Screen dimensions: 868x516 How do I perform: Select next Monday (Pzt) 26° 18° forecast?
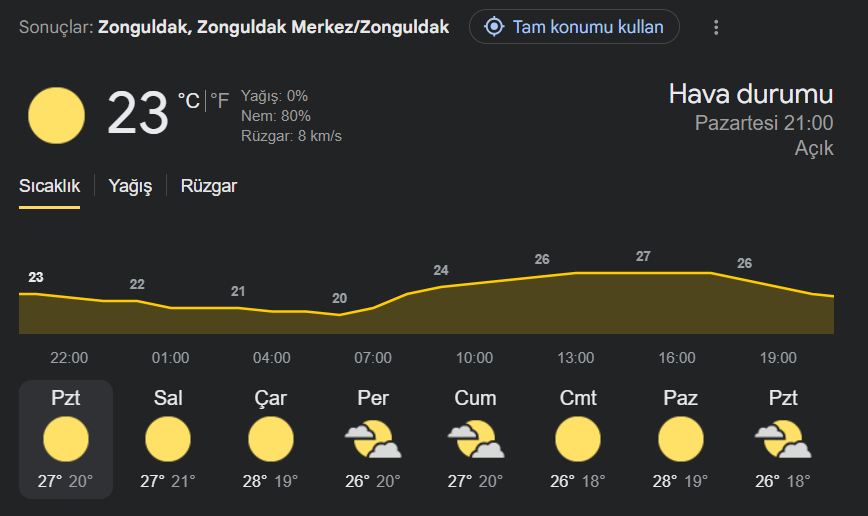pyautogui.click(x=783, y=439)
